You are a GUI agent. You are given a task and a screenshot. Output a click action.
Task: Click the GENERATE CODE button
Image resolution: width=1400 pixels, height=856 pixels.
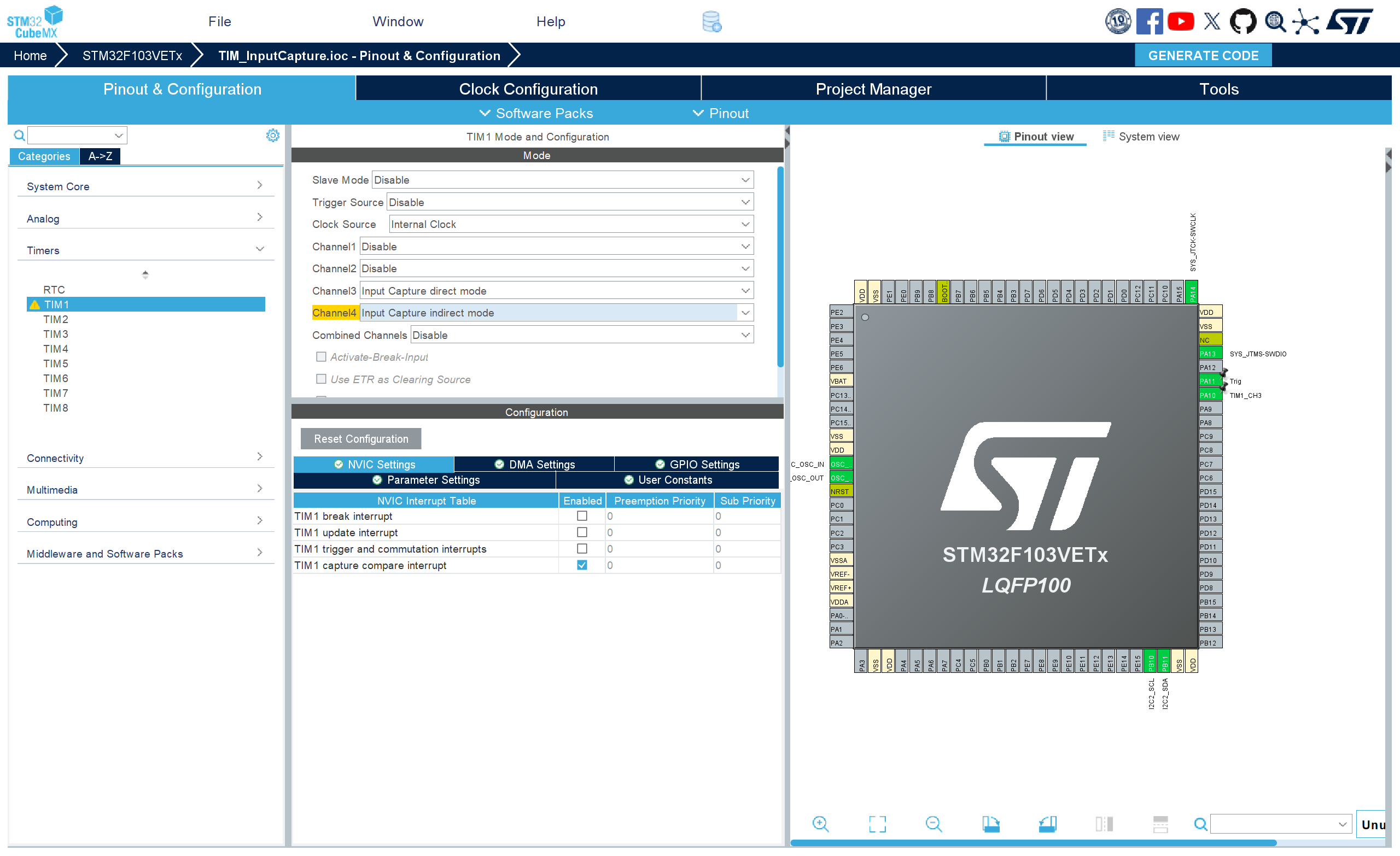click(x=1202, y=56)
